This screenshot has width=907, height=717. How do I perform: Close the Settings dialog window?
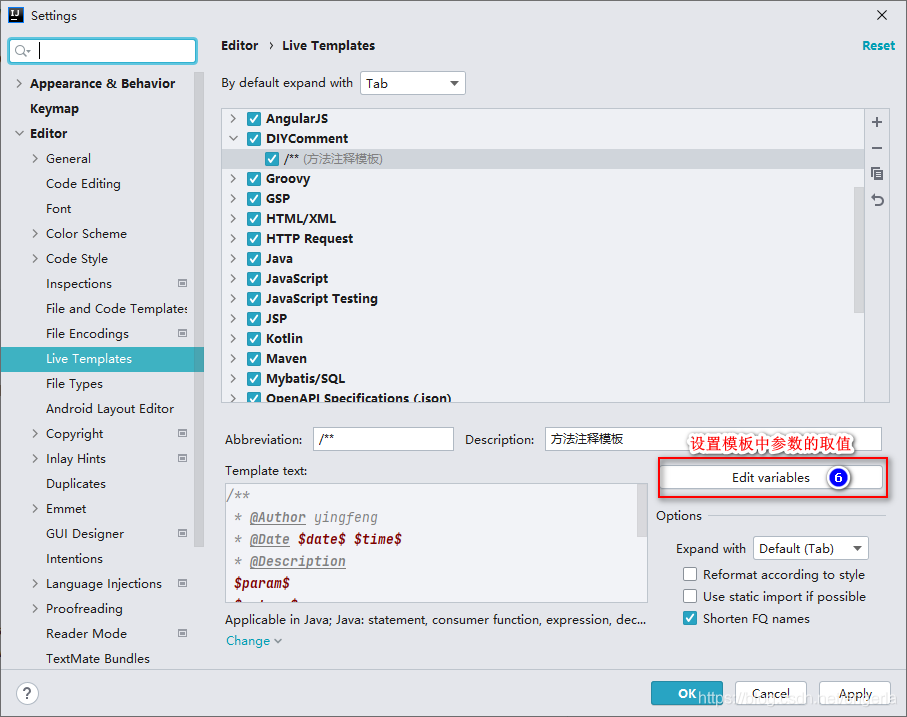(882, 16)
